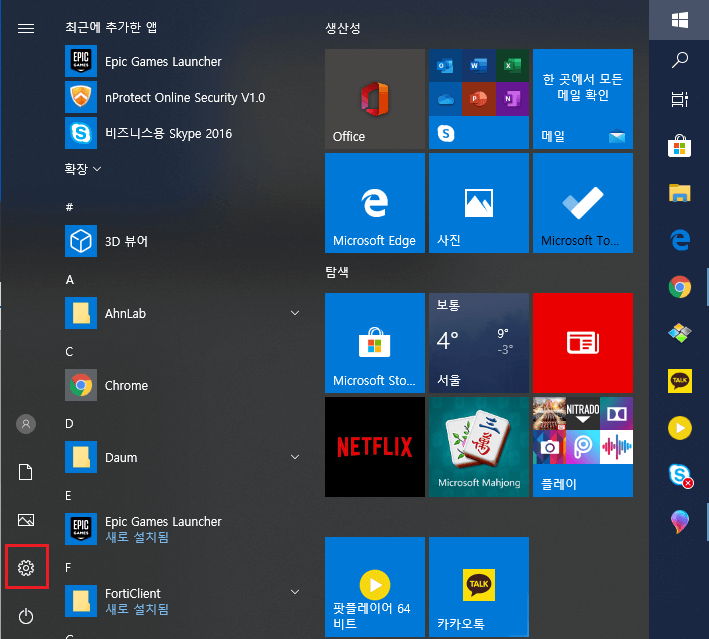Viewport: 709px width, 639px height.
Task: Open the Microsoft To Do tile
Action: (x=583, y=203)
